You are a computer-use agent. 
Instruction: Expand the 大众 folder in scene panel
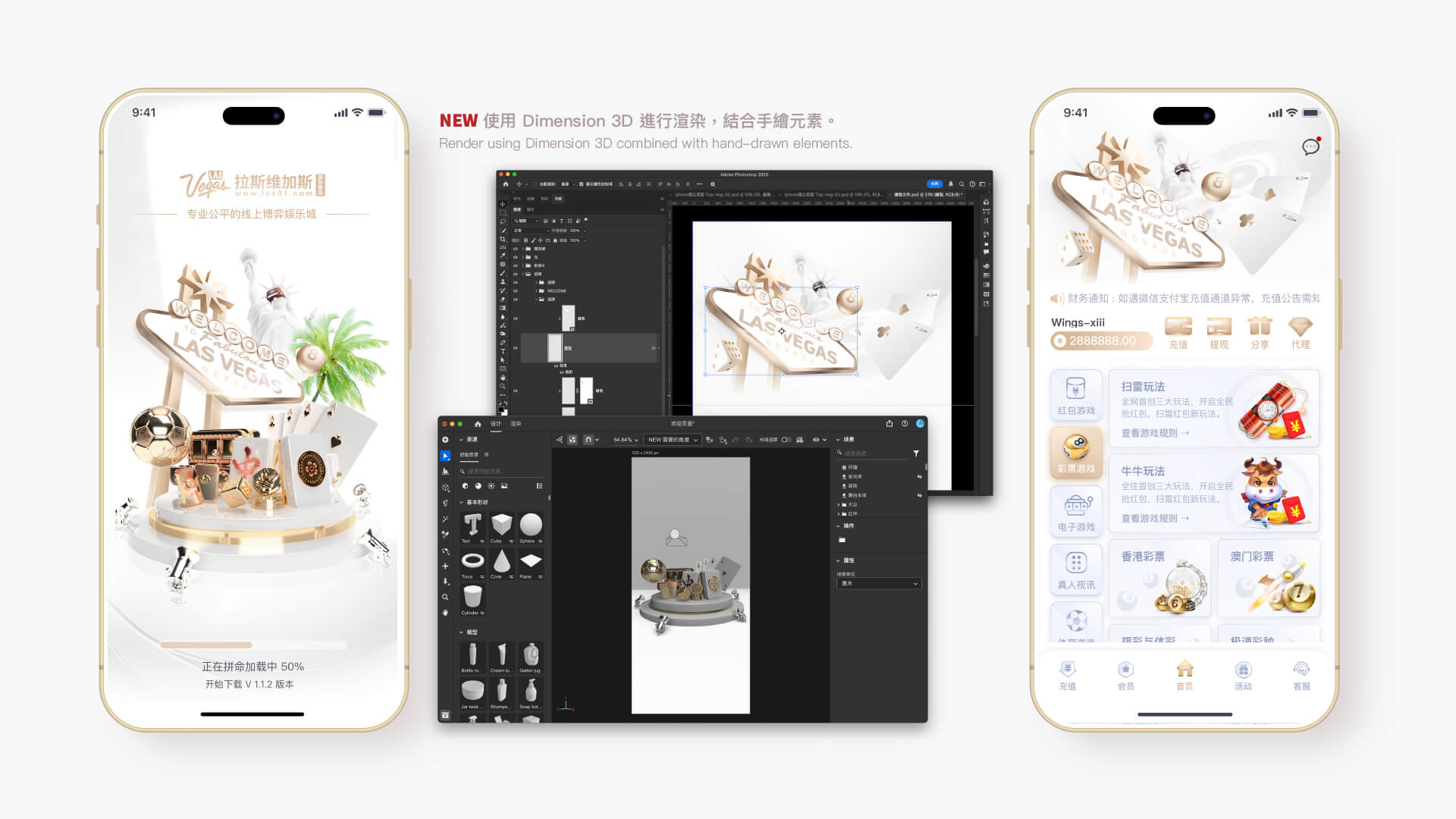pos(839,504)
